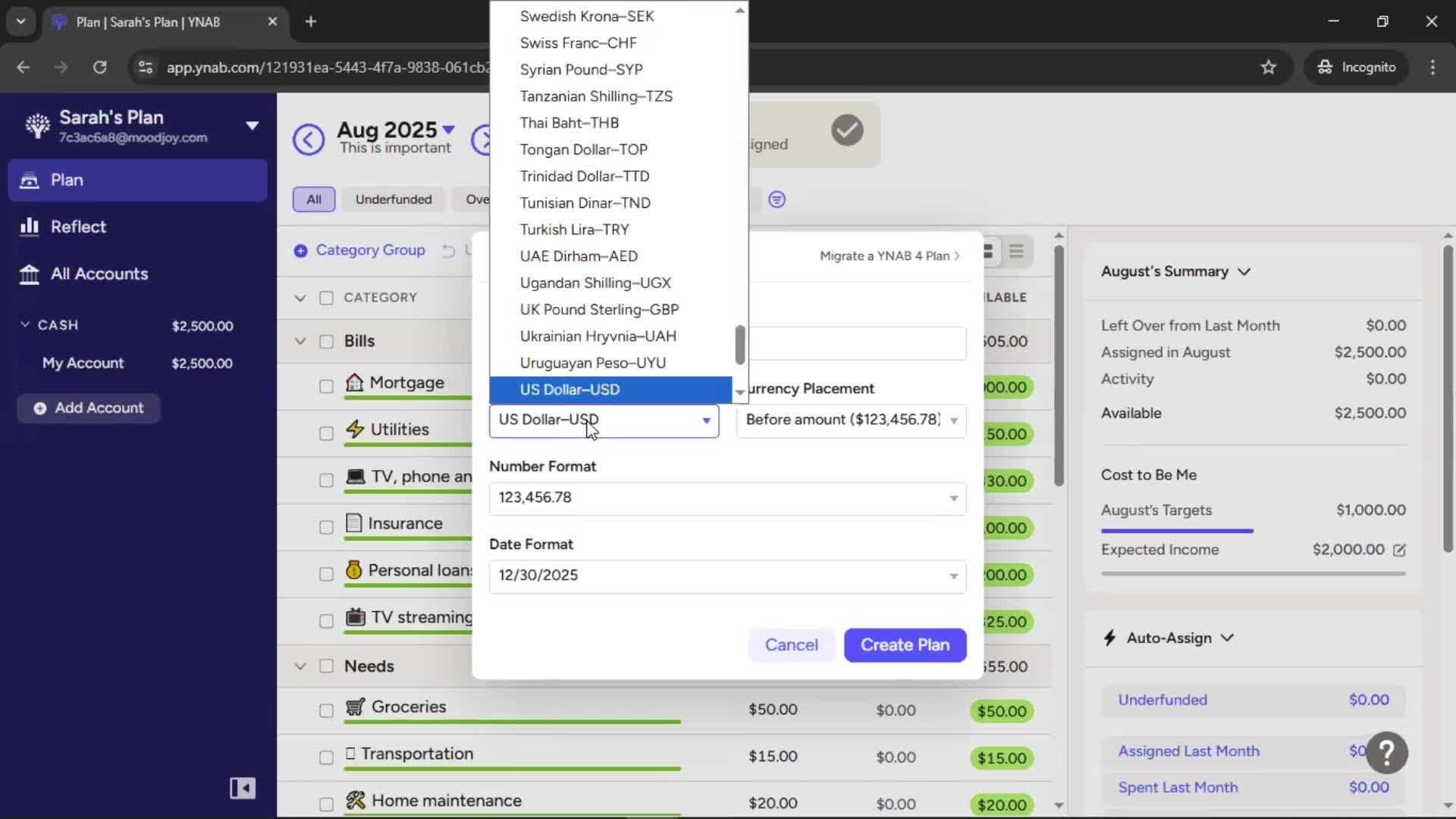Click the Home maintenance tools icon

pyautogui.click(x=356, y=800)
